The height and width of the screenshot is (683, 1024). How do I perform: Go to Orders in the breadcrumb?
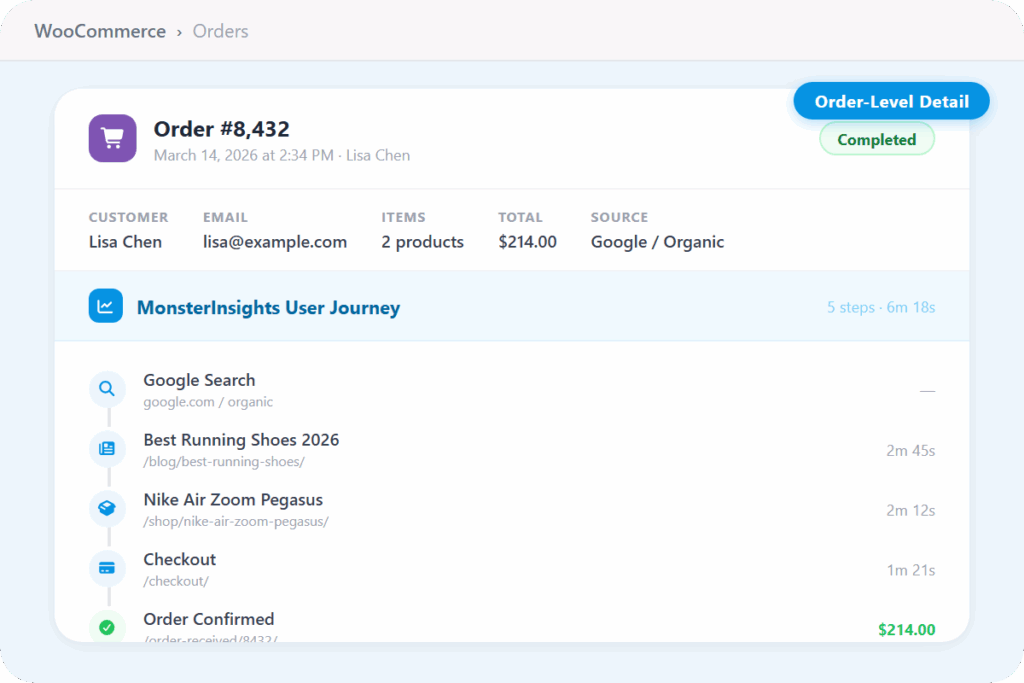pos(220,31)
